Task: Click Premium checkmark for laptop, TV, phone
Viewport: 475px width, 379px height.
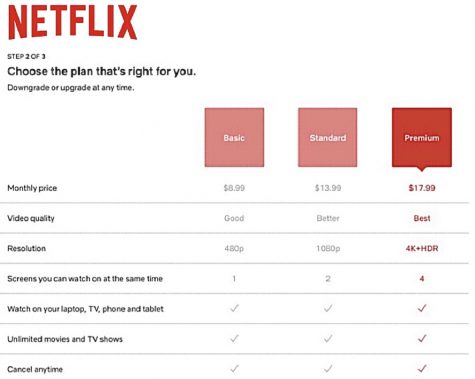Action: click(422, 308)
